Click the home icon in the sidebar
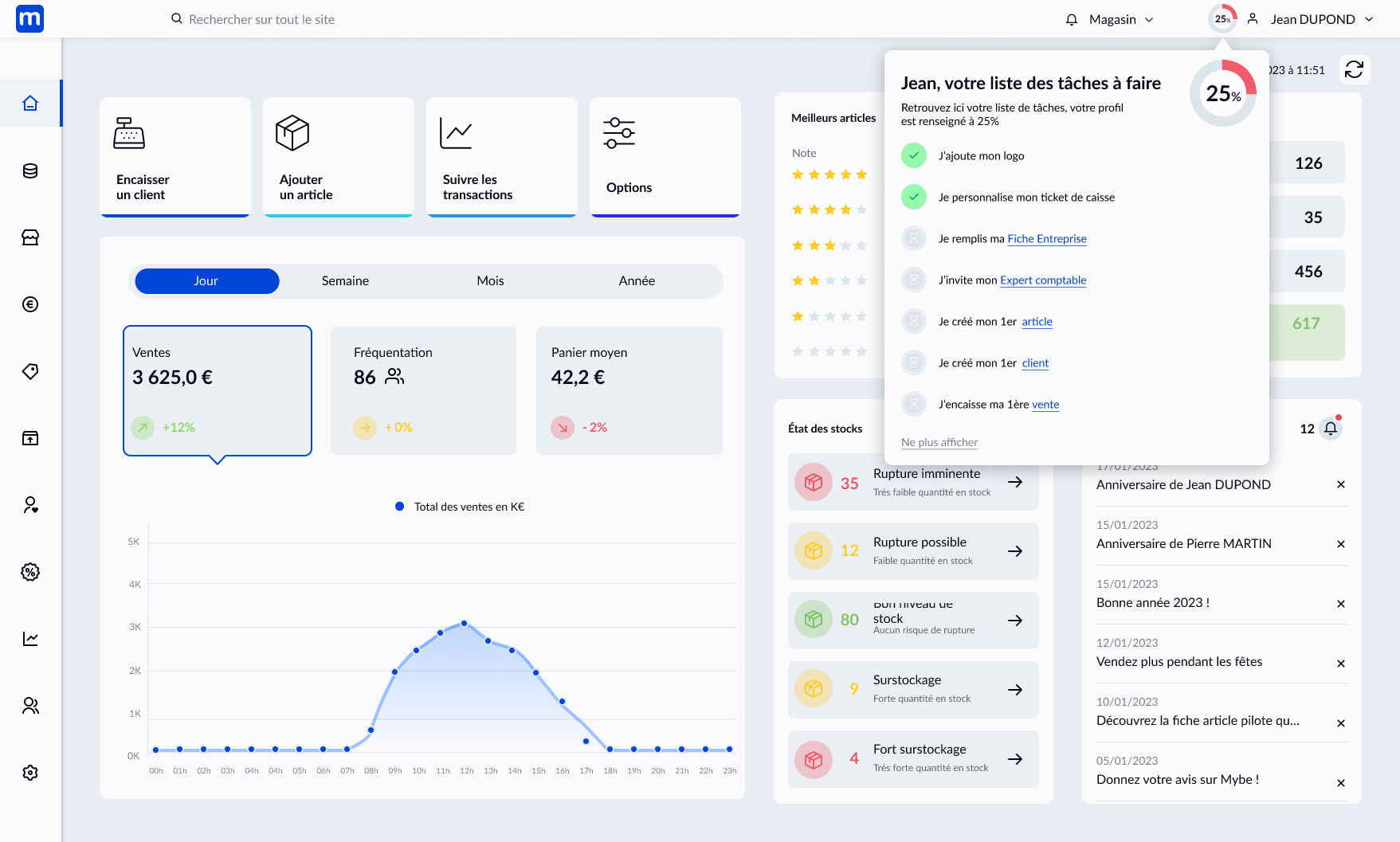The height and width of the screenshot is (842, 1400). (30, 103)
